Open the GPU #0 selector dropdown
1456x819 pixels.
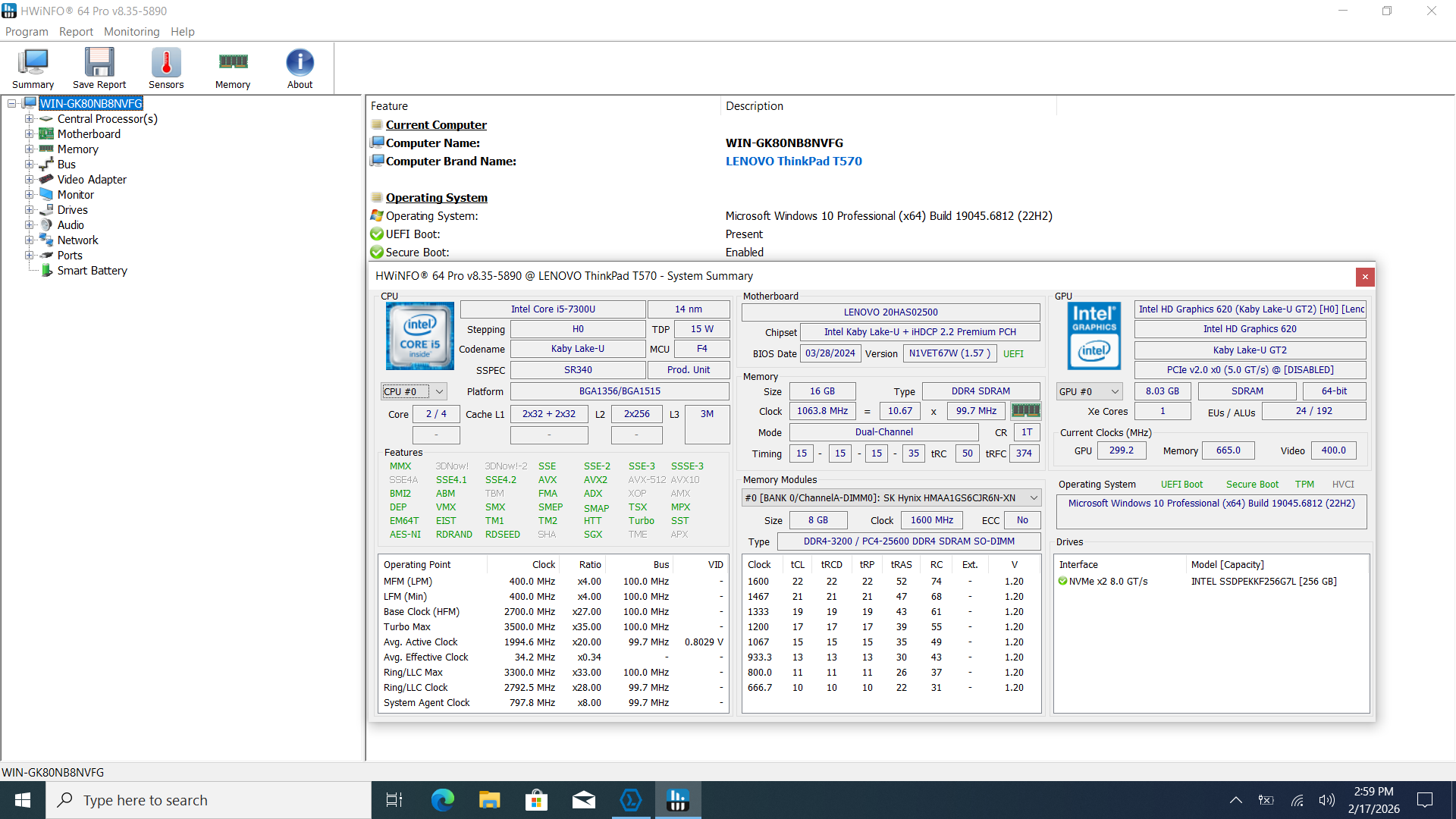(1115, 392)
